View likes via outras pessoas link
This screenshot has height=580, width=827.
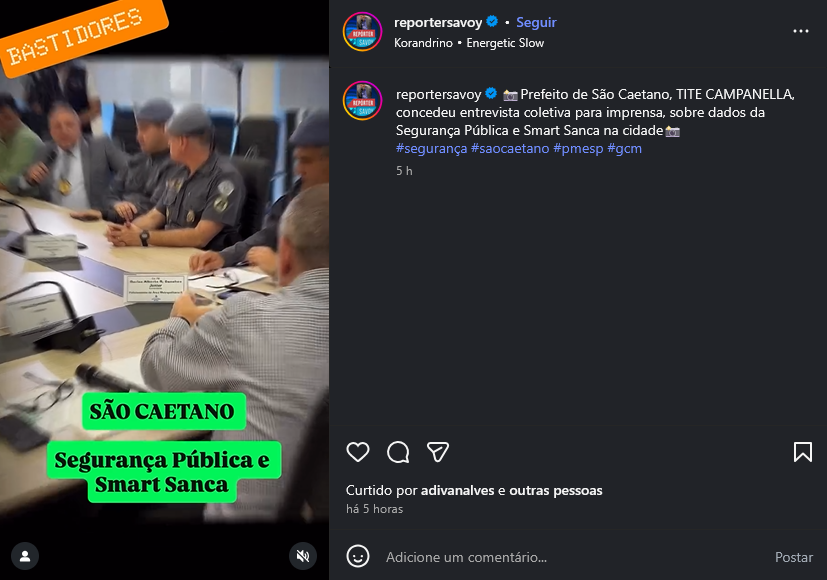(555, 490)
